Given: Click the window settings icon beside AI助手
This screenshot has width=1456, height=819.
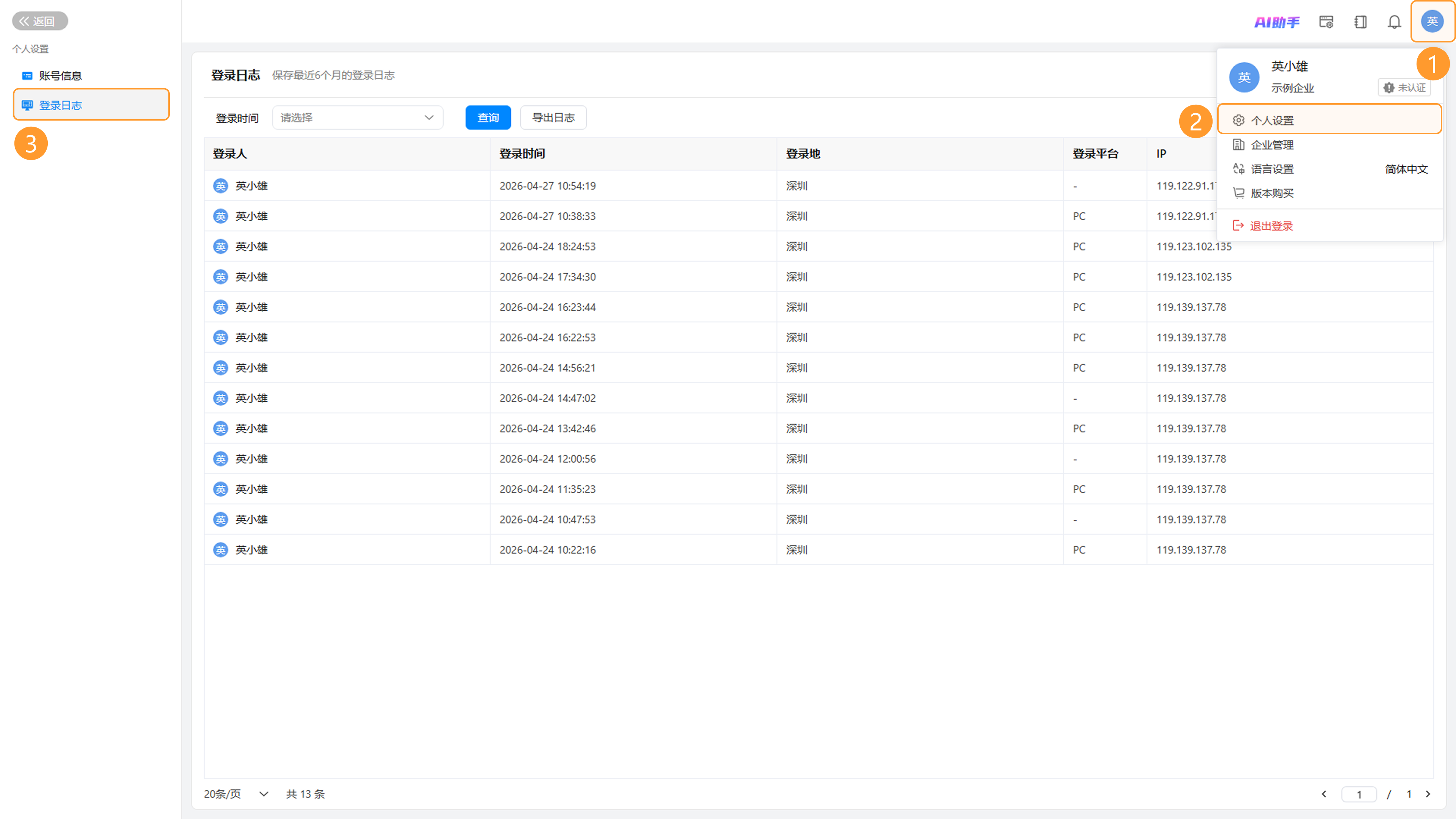Looking at the screenshot, I should tap(1326, 22).
